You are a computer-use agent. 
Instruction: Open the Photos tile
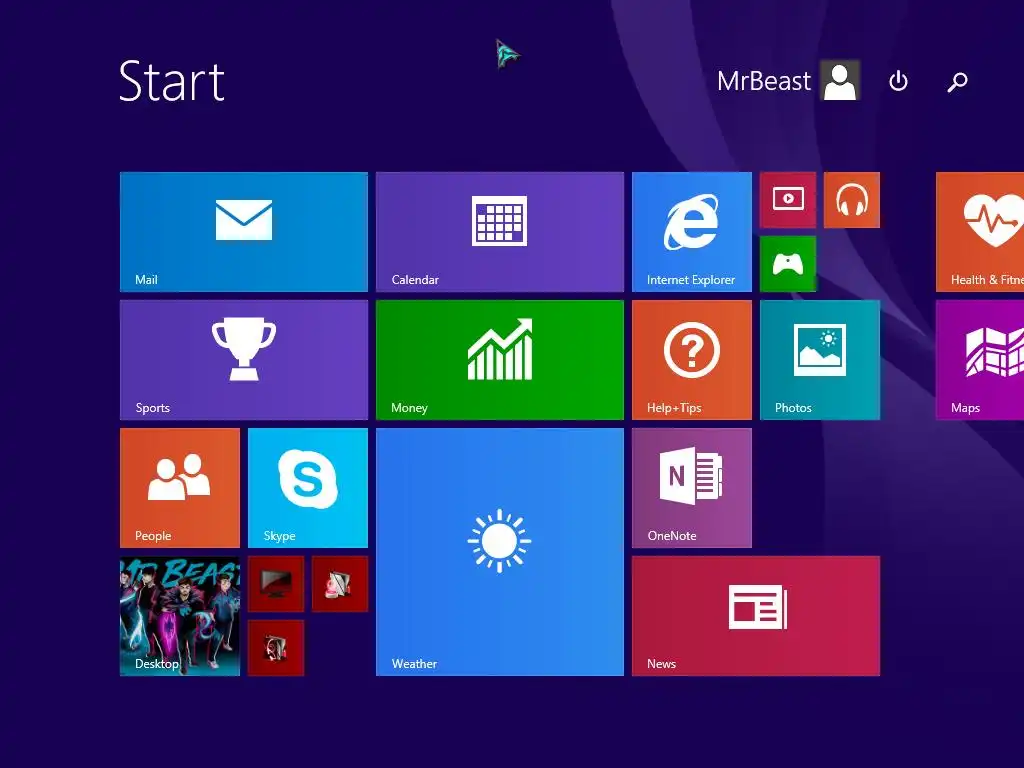[x=820, y=360]
